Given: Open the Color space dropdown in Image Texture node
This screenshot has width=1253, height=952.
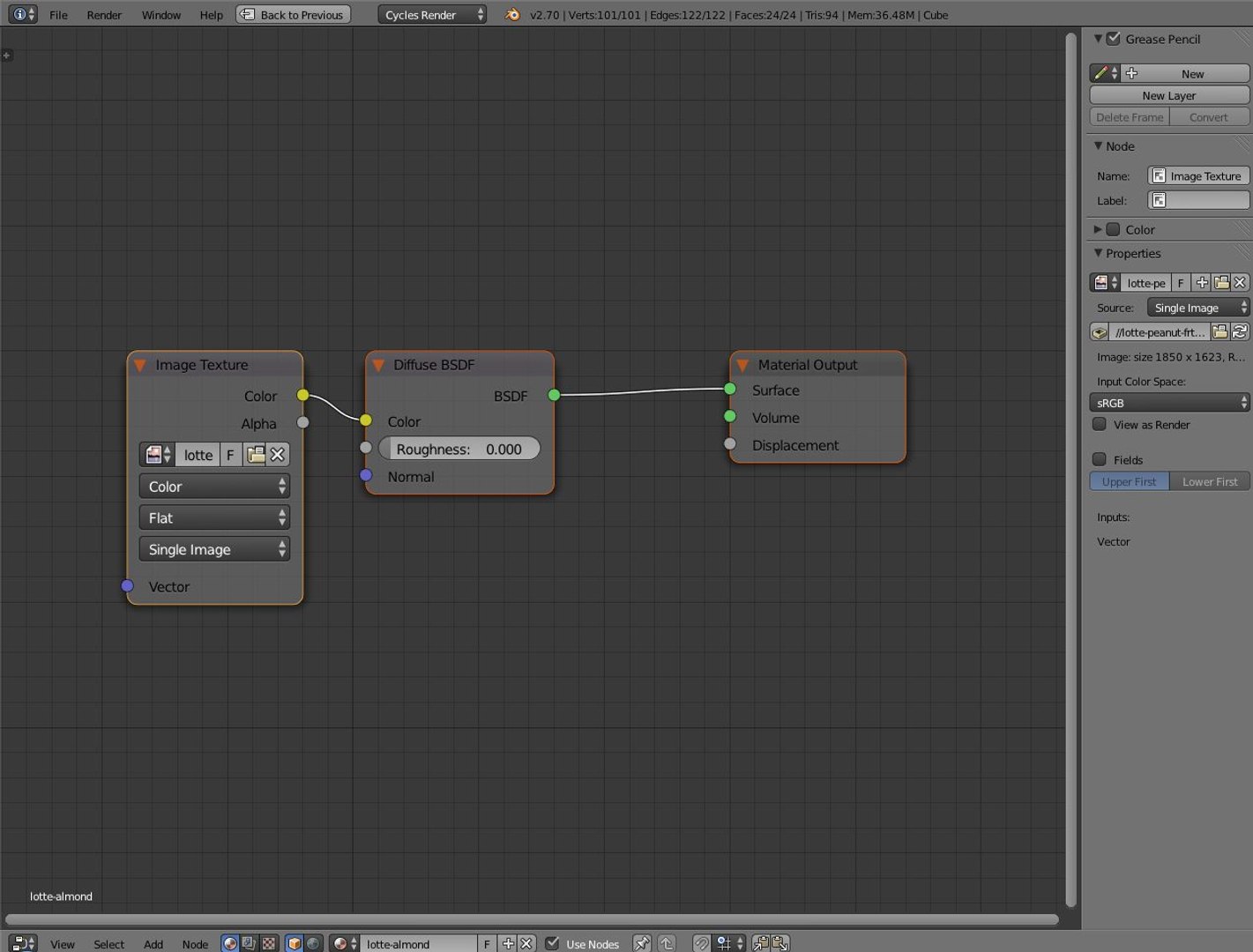Looking at the screenshot, I should tap(214, 487).
